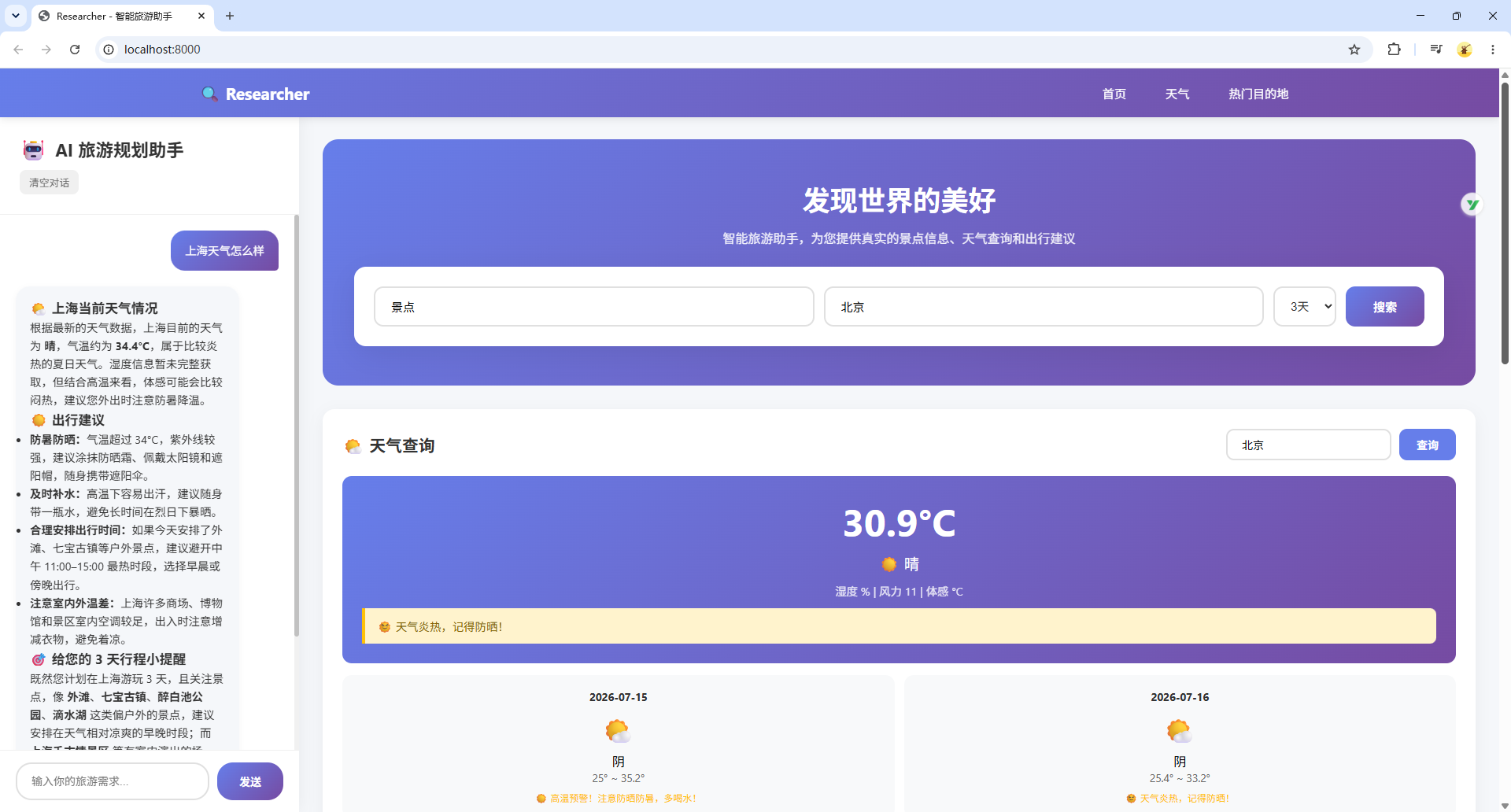Focus the 北京 destination input in search bar
This screenshot has height=812, width=1511.
pyautogui.click(x=1044, y=307)
